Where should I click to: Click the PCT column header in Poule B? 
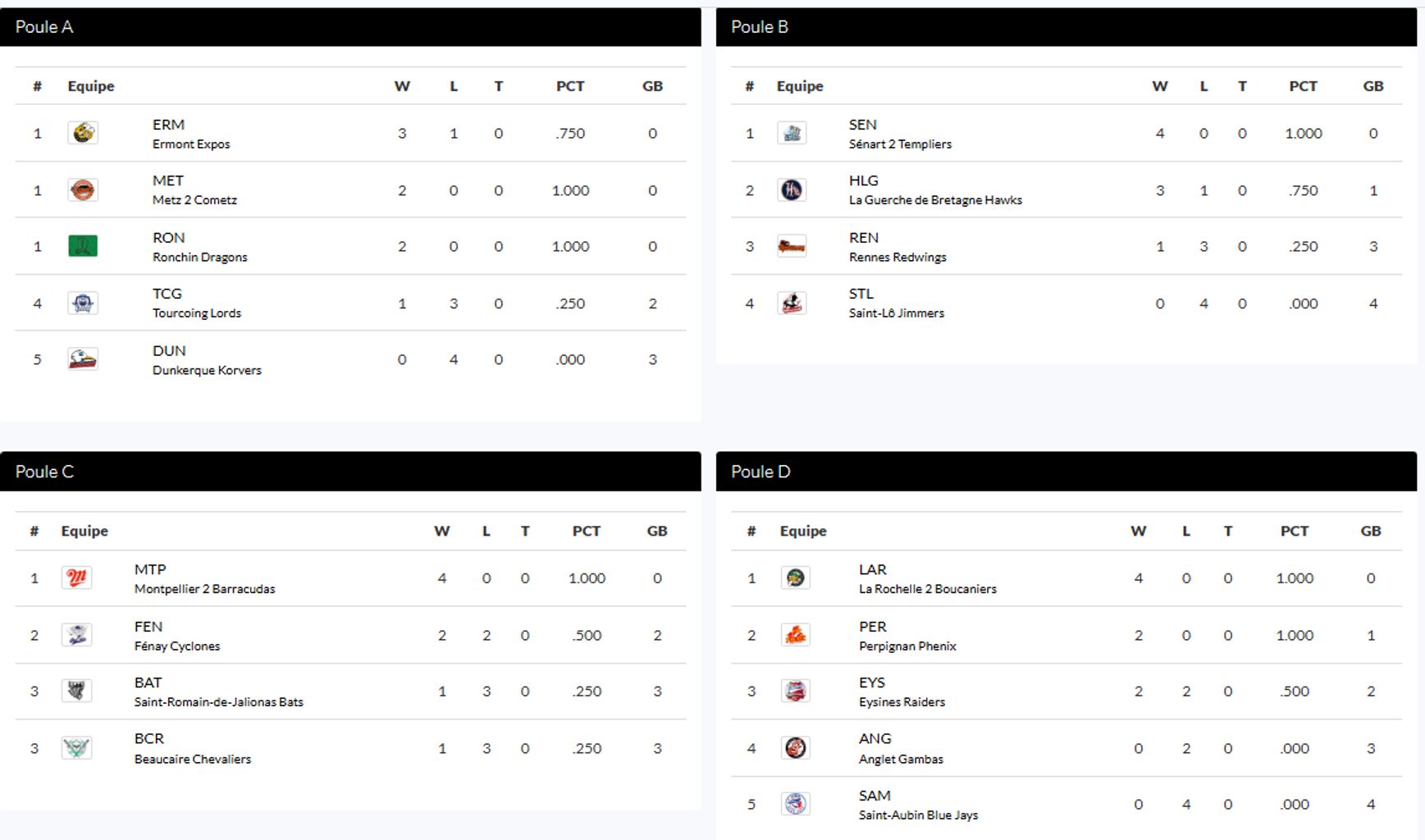tap(1303, 86)
